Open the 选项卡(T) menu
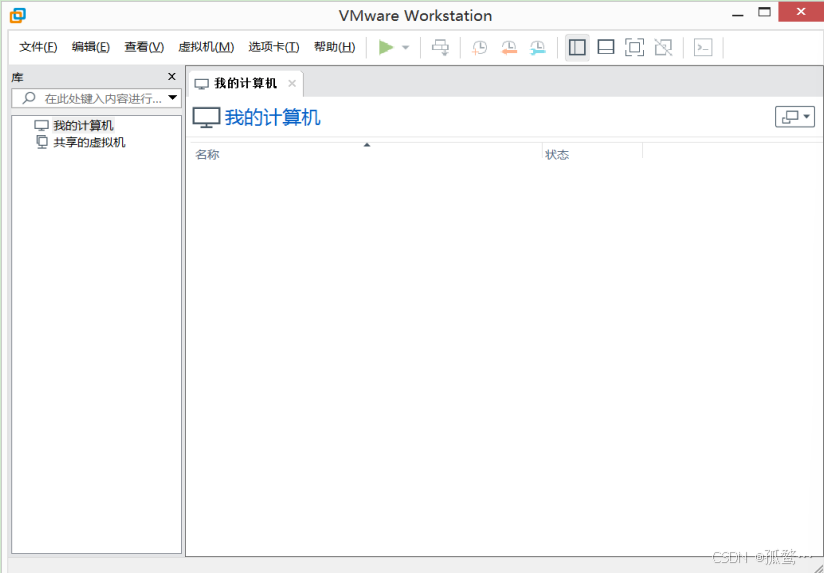This screenshot has width=824, height=573. click(274, 47)
